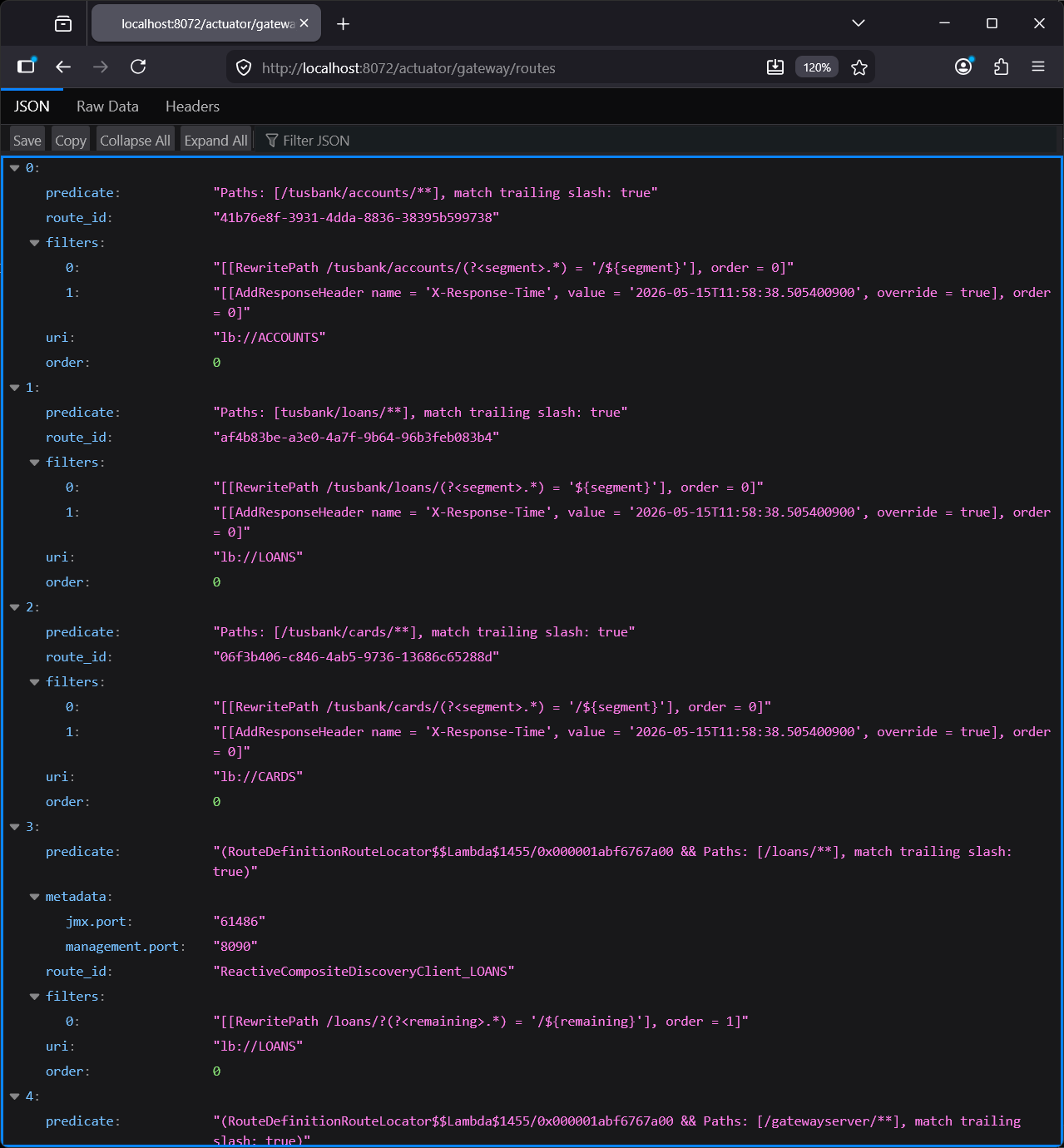Click the Copy button
The image size is (1064, 1148).
(x=71, y=141)
